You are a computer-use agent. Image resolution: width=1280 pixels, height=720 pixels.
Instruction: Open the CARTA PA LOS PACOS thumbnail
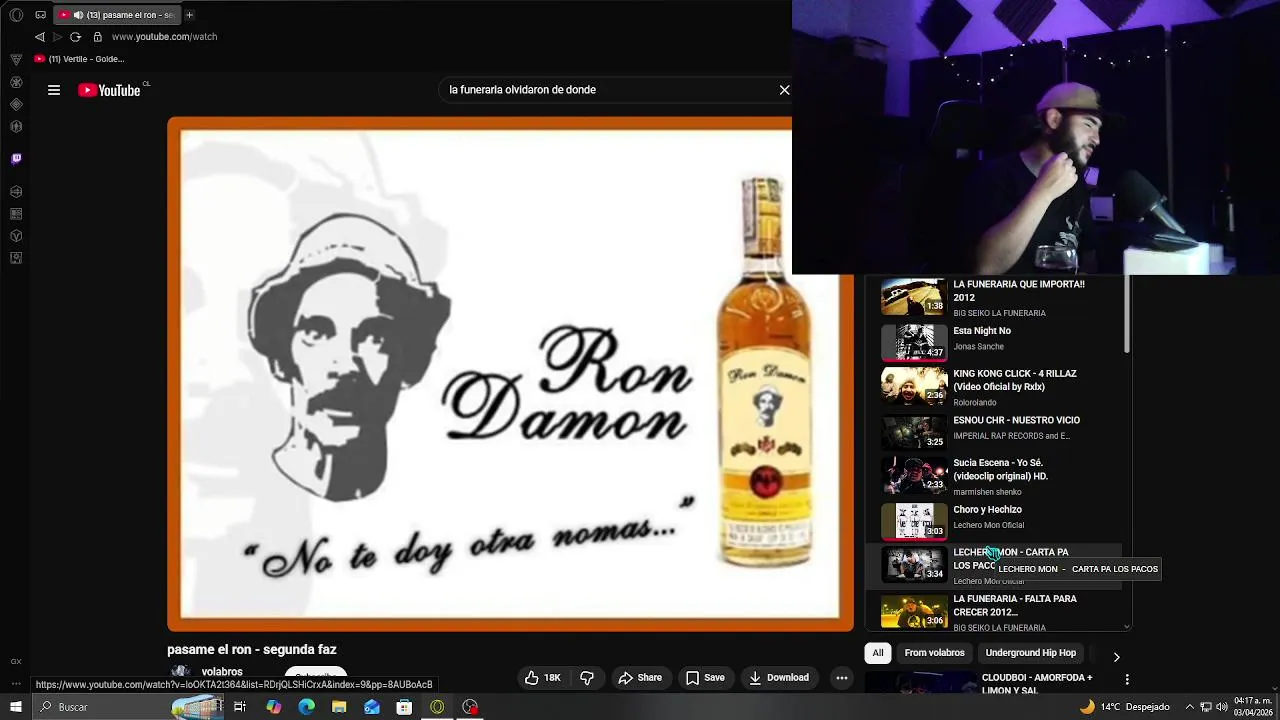(914, 564)
